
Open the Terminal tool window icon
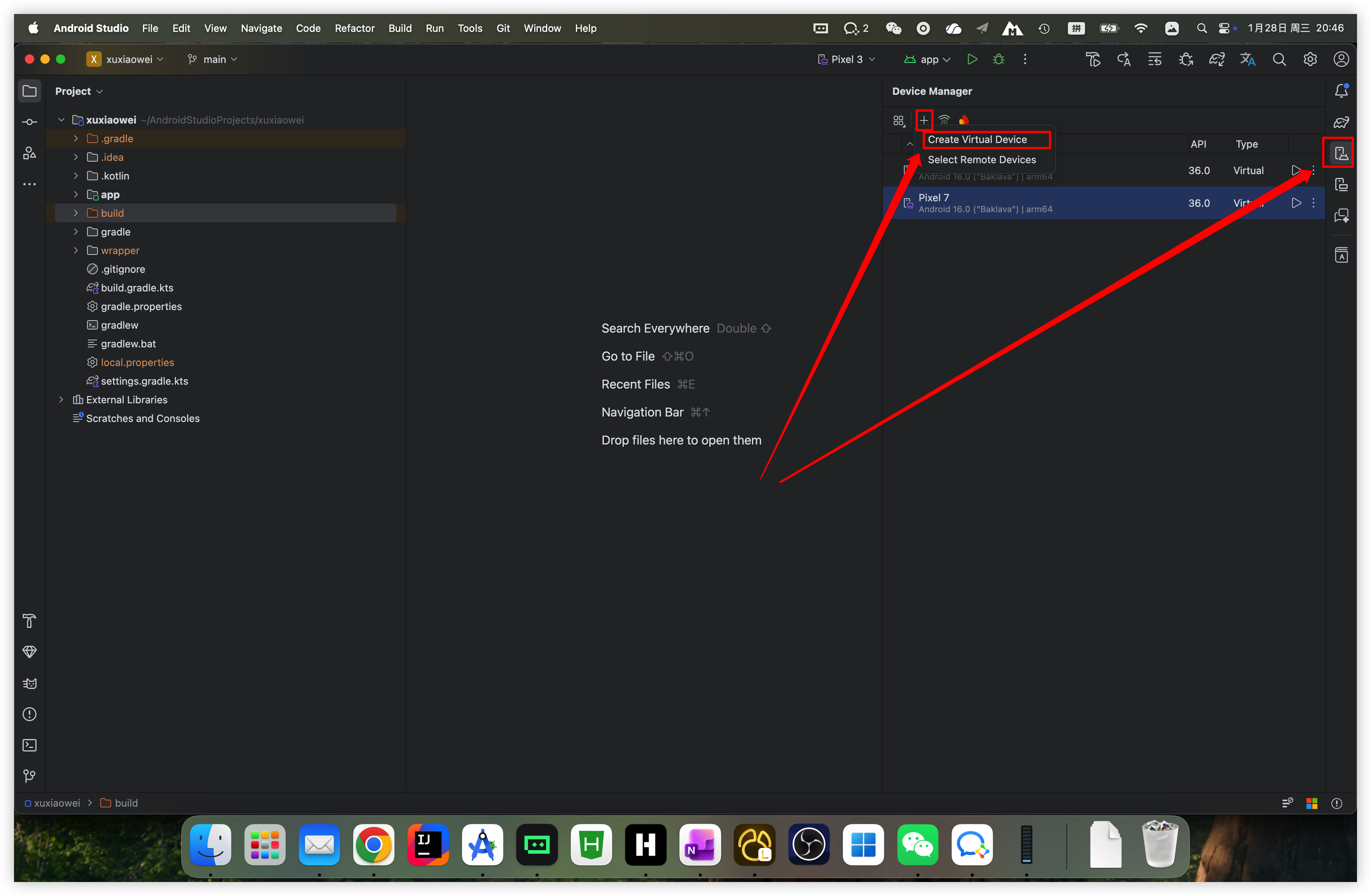point(30,745)
